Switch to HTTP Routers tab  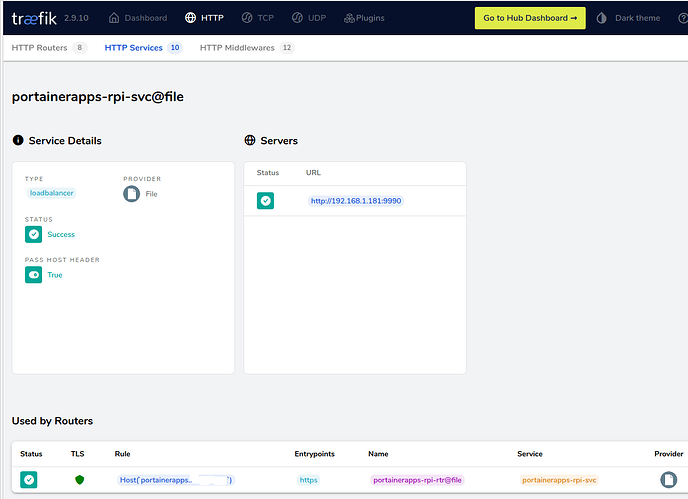point(49,48)
